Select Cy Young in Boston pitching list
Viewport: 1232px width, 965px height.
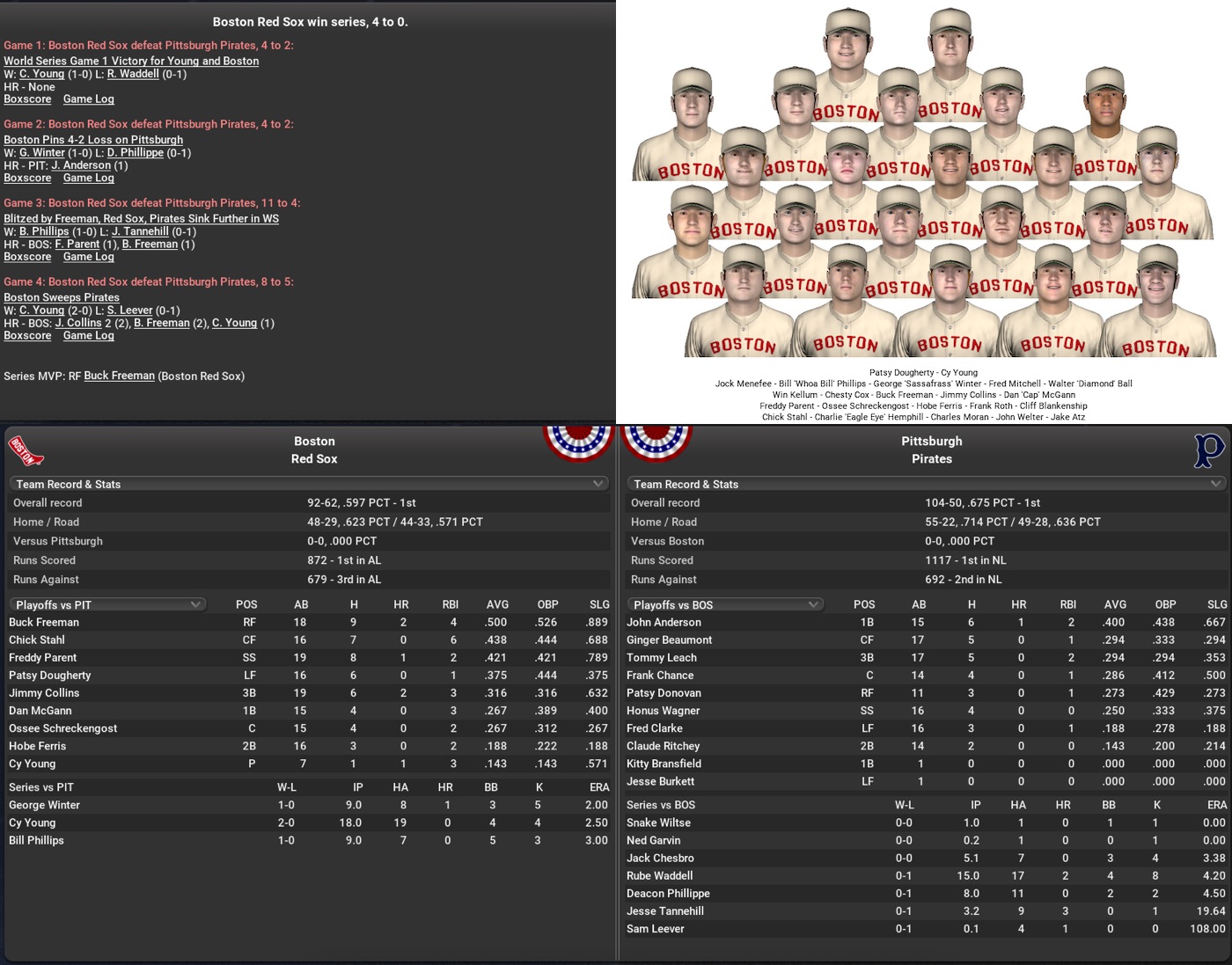click(x=32, y=822)
